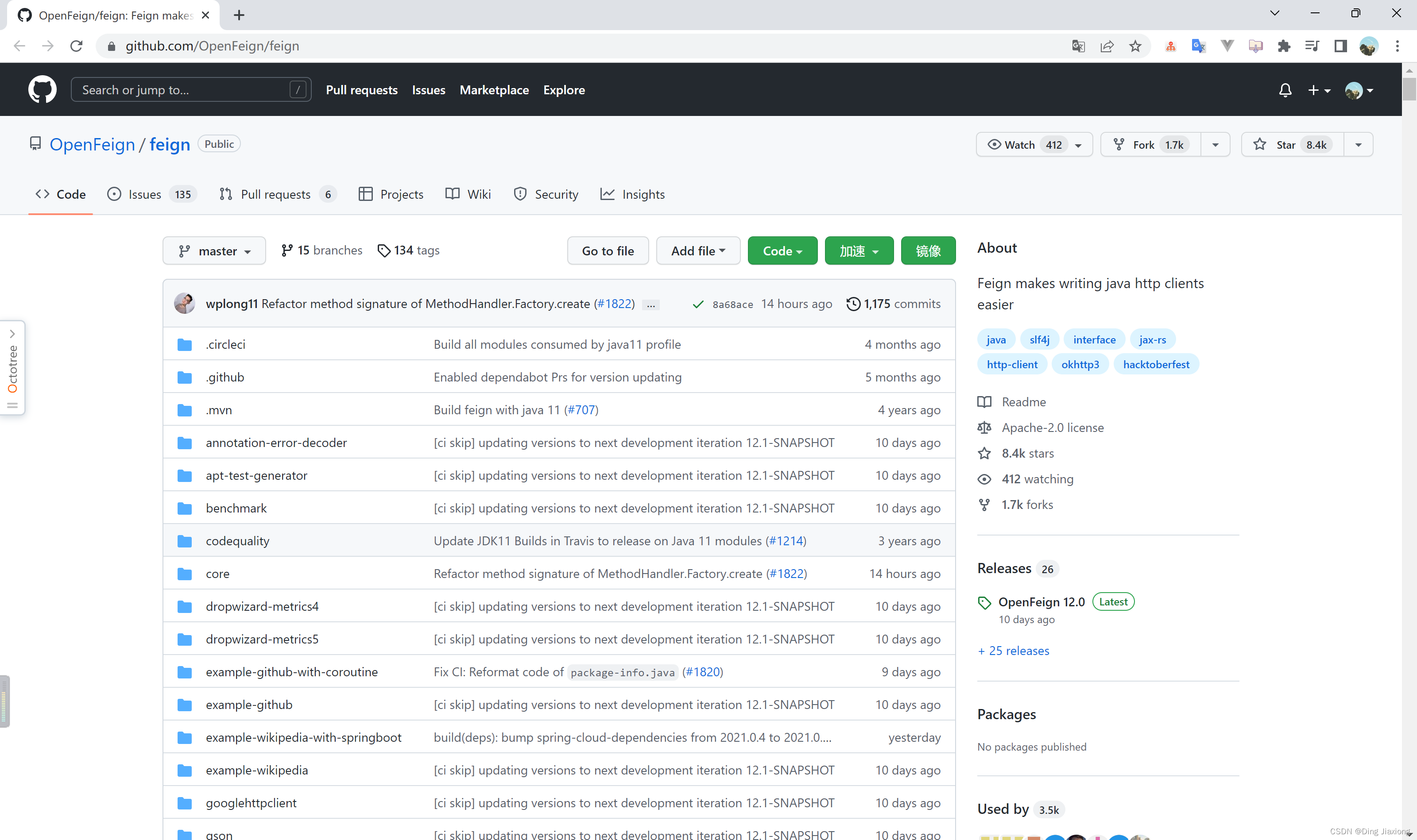The image size is (1417, 840).
Task: Open the + 25 releases link
Action: [1013, 651]
